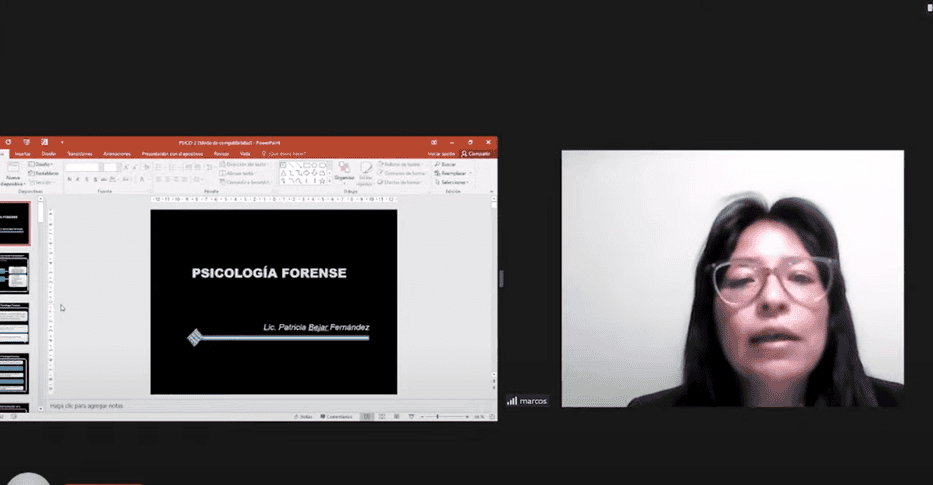This screenshot has height=485, width=933.
Task: Click Convertir a SmartArt option
Action: tap(245, 182)
